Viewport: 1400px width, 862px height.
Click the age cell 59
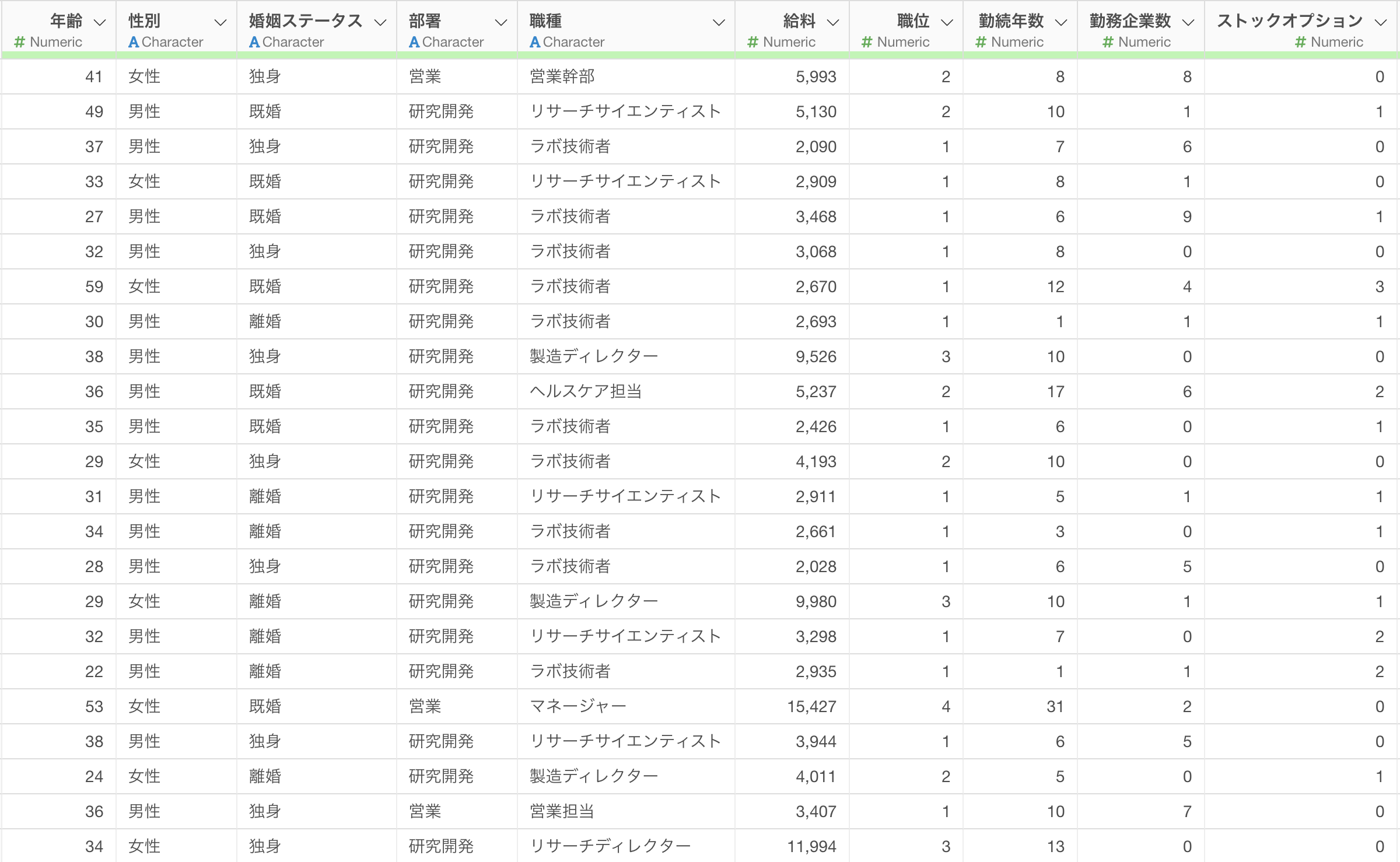pos(59,286)
